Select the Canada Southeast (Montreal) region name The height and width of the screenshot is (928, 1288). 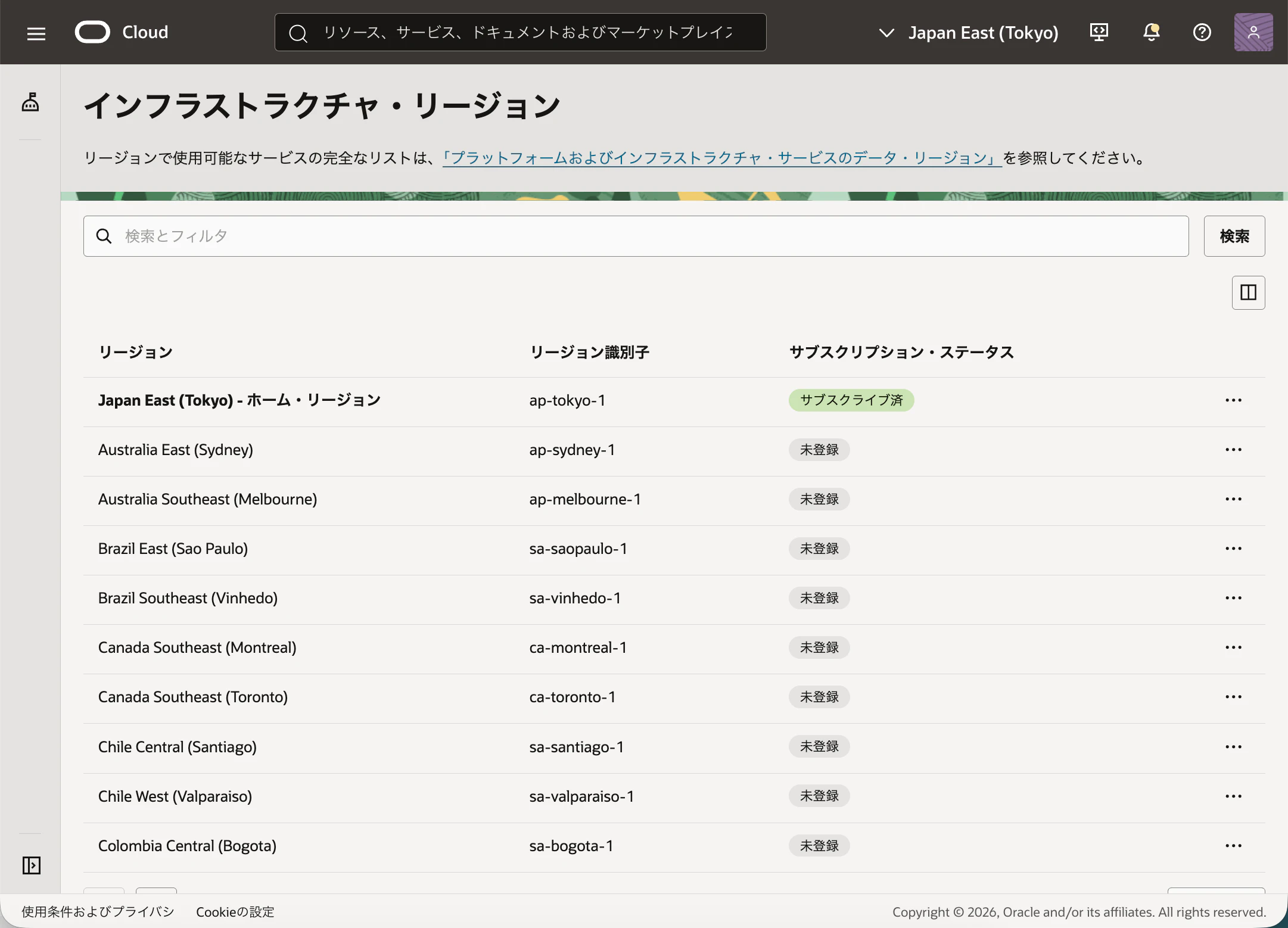tap(197, 647)
